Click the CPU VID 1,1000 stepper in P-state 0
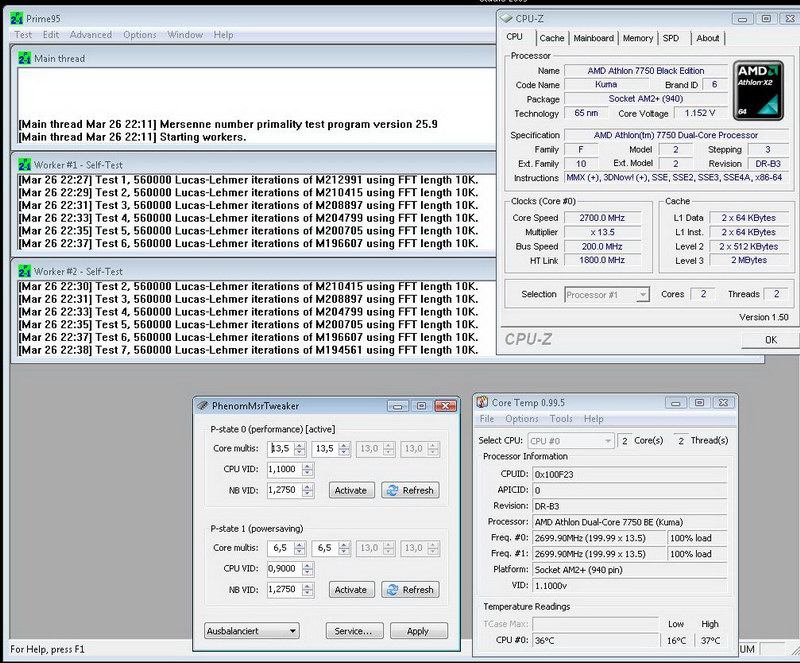 pos(307,469)
